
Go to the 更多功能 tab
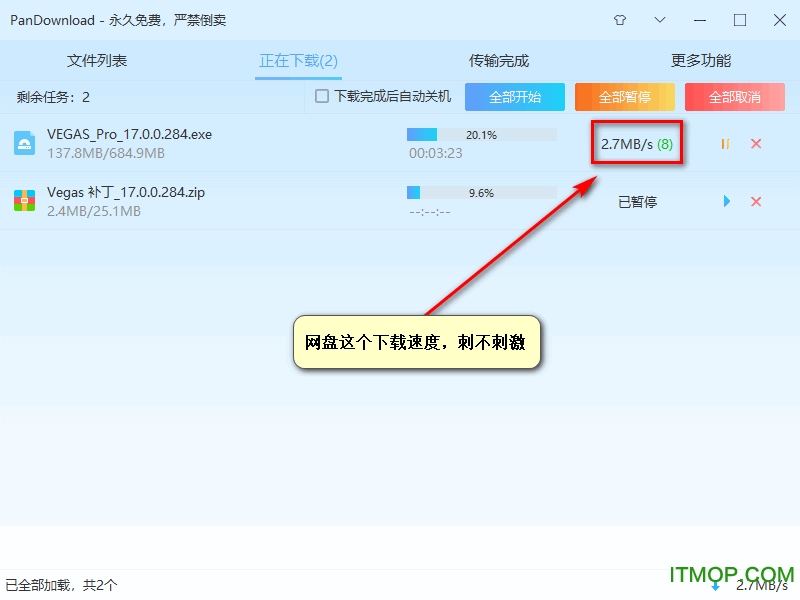coord(701,61)
